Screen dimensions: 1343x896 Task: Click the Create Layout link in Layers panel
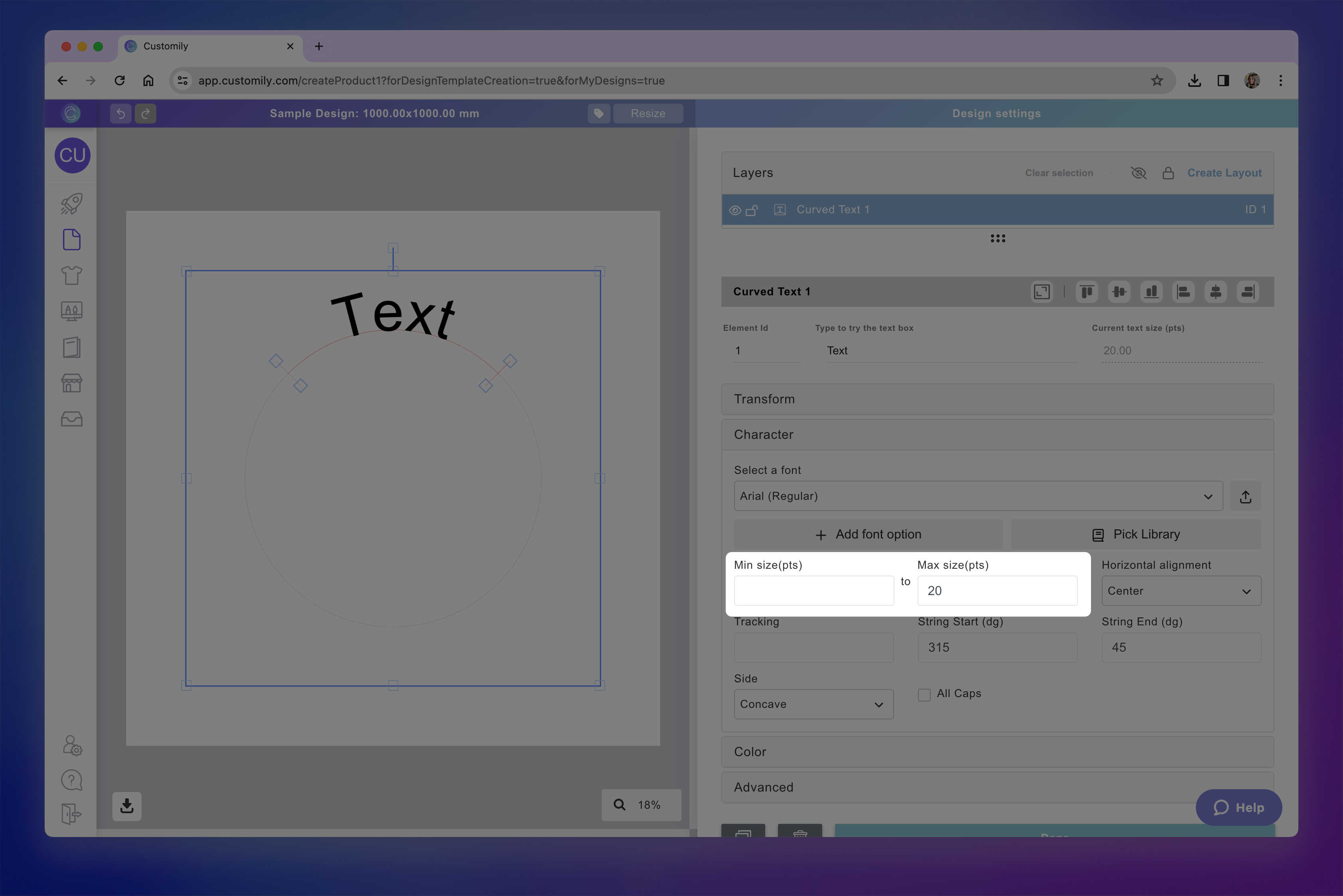tap(1225, 173)
